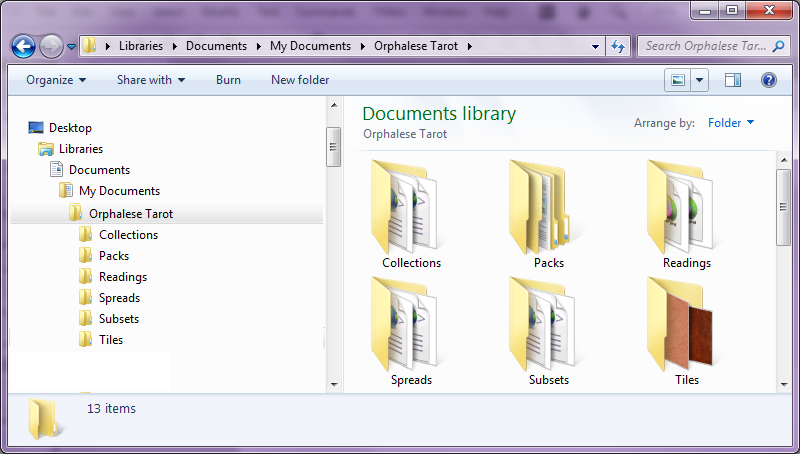
Task: Select My Documents in the navigation tree
Action: (109, 191)
